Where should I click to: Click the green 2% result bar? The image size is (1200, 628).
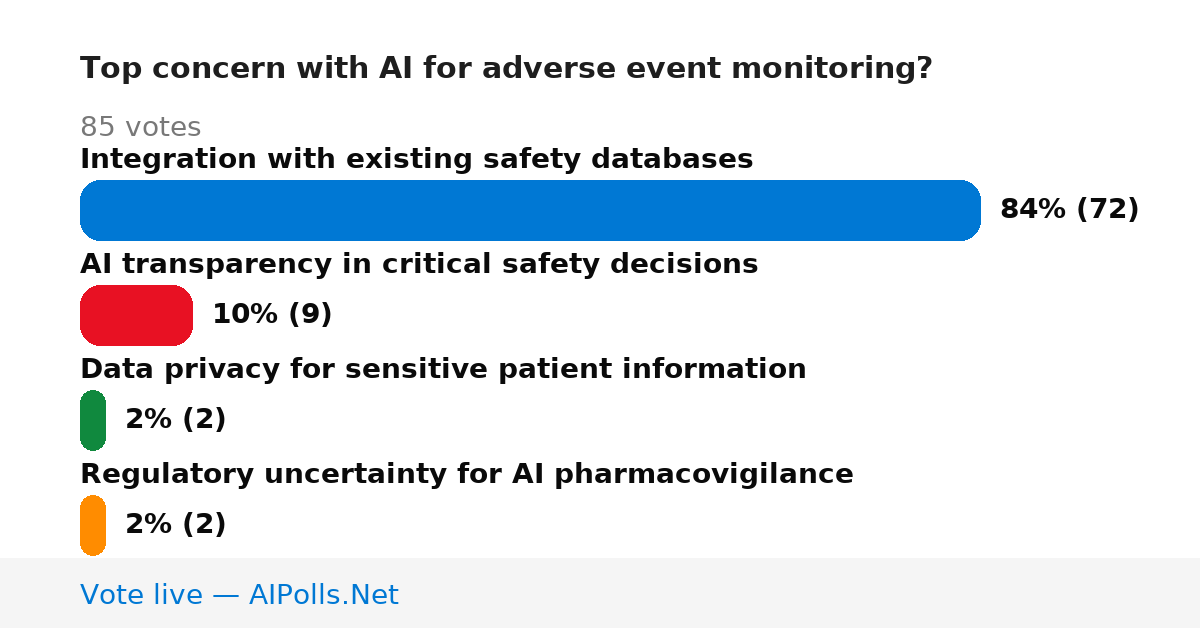tap(93, 420)
